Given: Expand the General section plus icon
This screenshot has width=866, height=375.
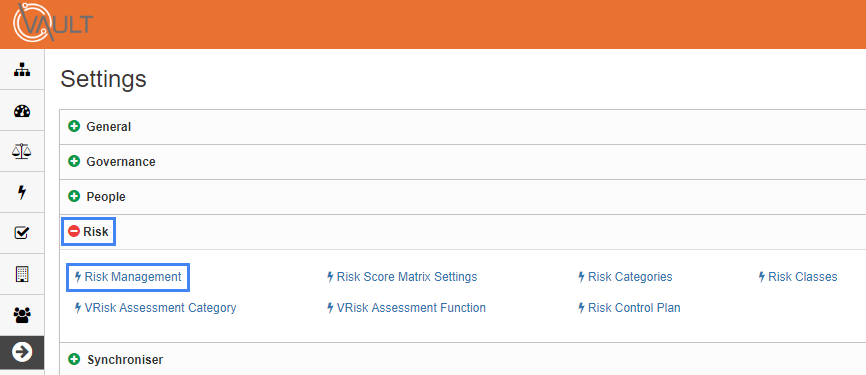Looking at the screenshot, I should [74, 126].
